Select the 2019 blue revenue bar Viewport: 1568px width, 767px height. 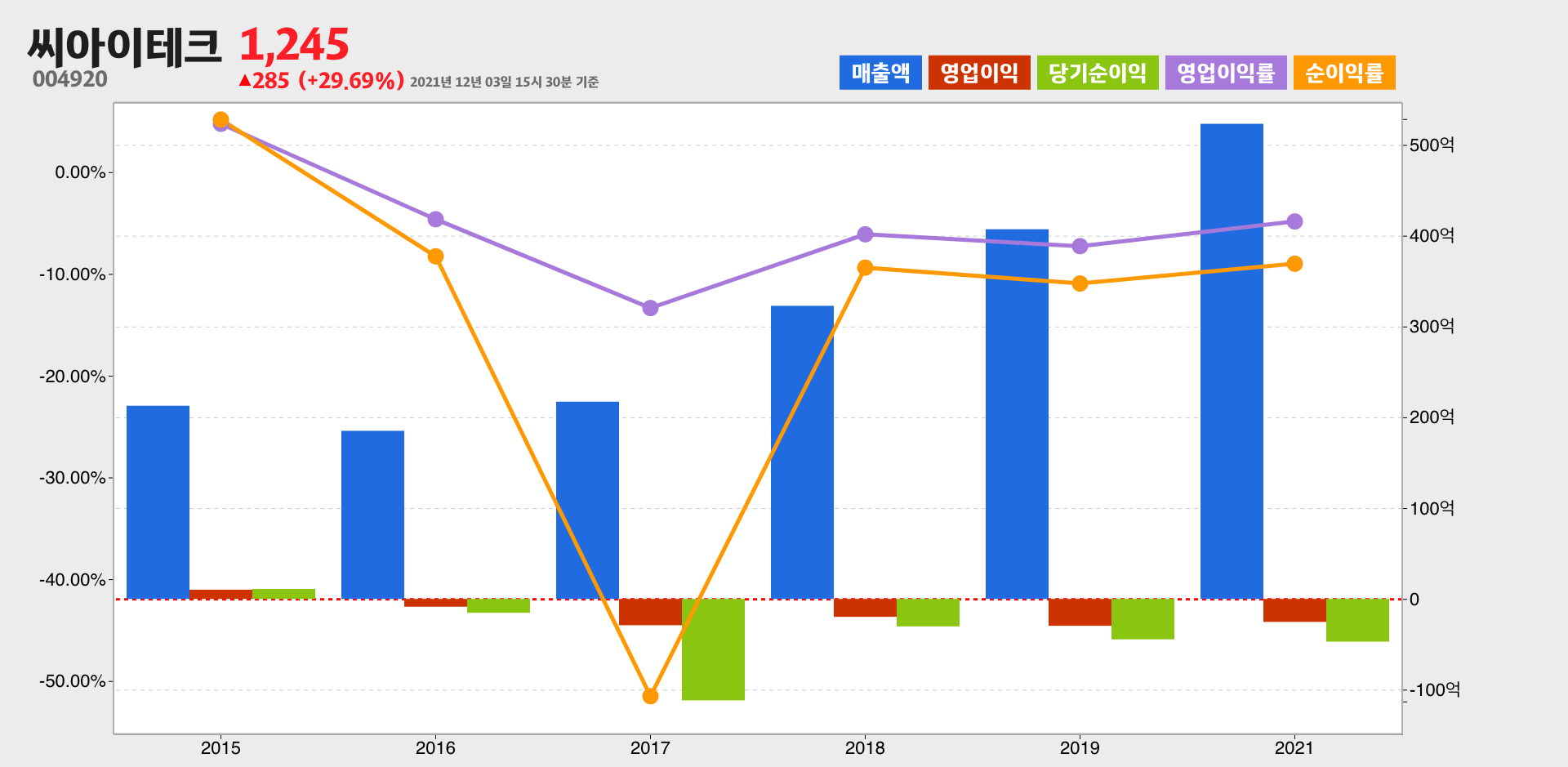1017,414
